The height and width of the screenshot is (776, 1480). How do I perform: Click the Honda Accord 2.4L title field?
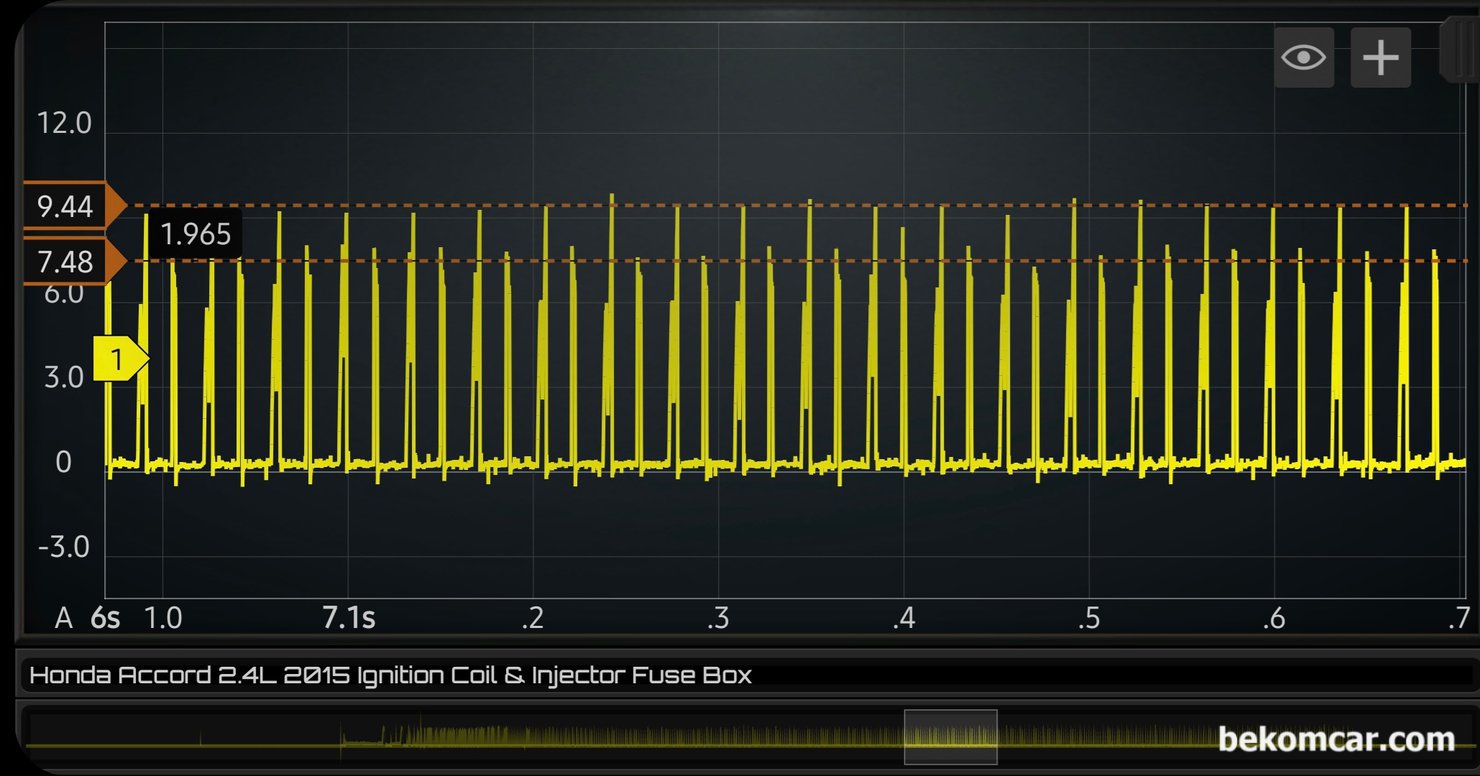(x=390, y=675)
